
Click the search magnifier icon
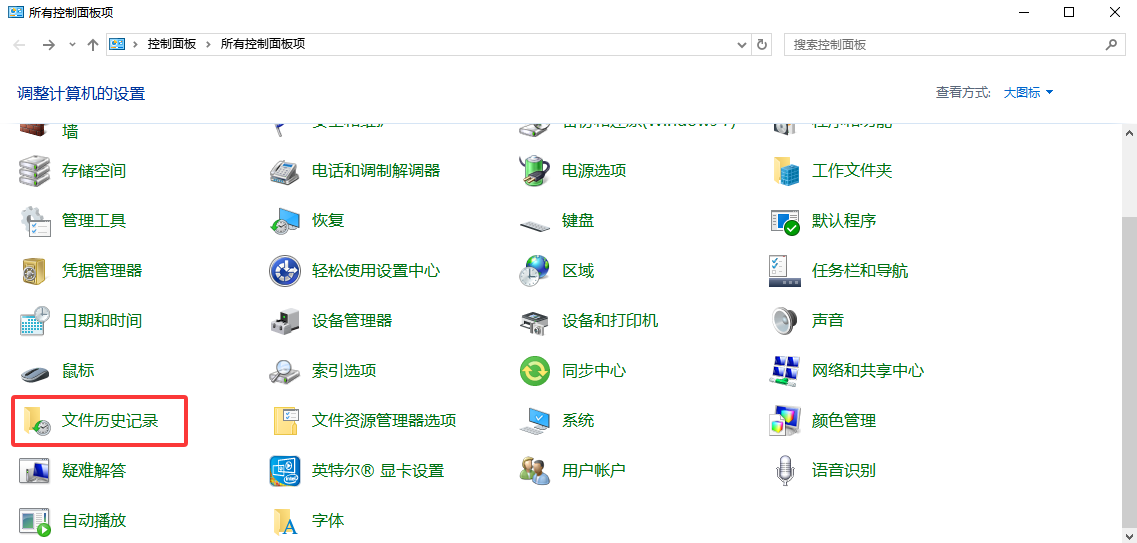point(1110,44)
